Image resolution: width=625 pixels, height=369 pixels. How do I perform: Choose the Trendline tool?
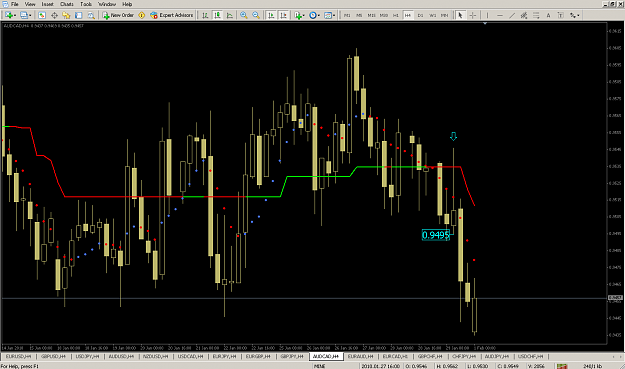[512, 15]
